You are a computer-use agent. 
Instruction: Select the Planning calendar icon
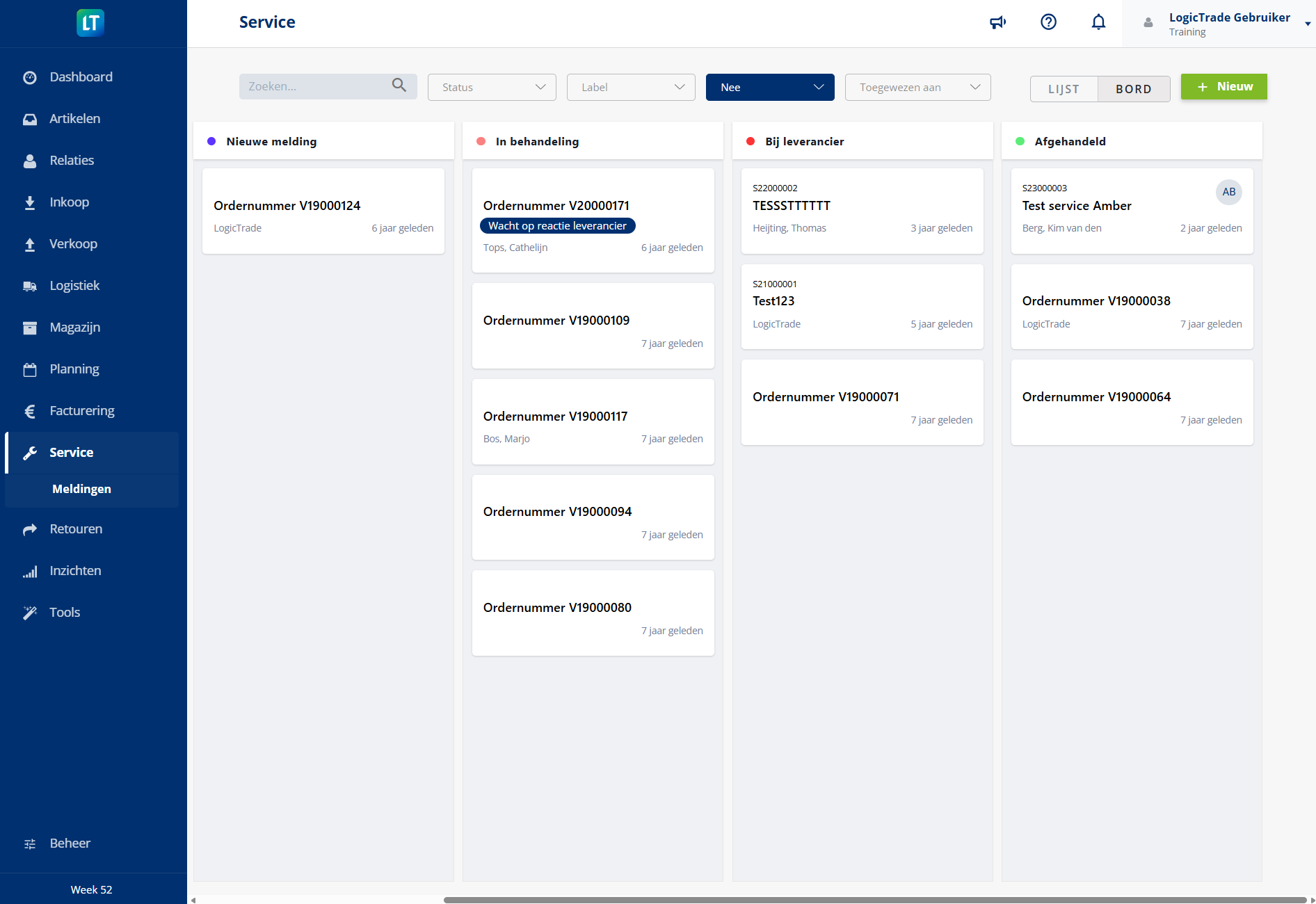[x=30, y=369]
